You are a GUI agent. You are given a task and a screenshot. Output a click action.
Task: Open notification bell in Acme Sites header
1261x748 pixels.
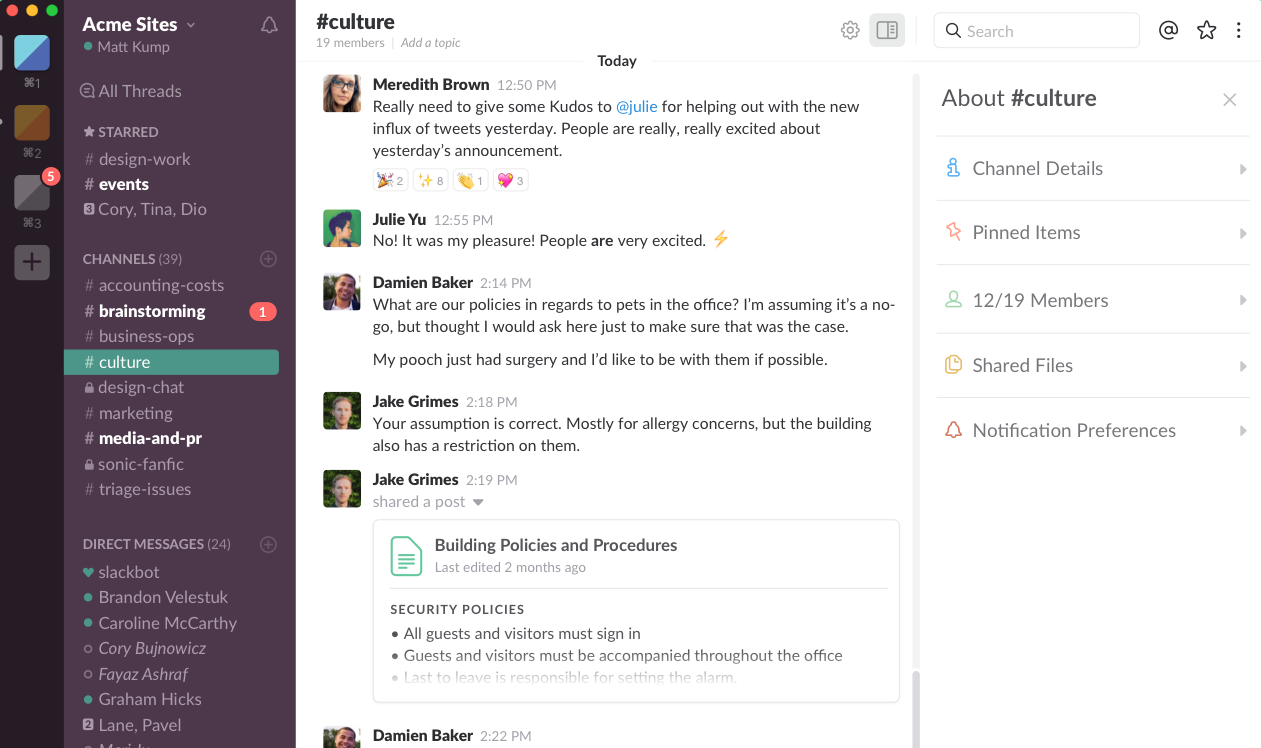pyautogui.click(x=269, y=25)
